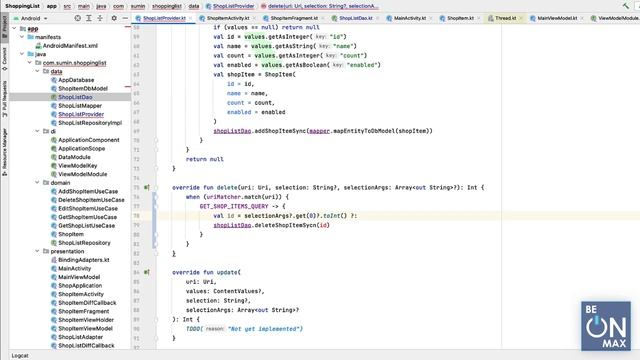Open the Logcat tool window
Image resolution: width=640 pixels, height=360 pixels.
(x=20, y=356)
